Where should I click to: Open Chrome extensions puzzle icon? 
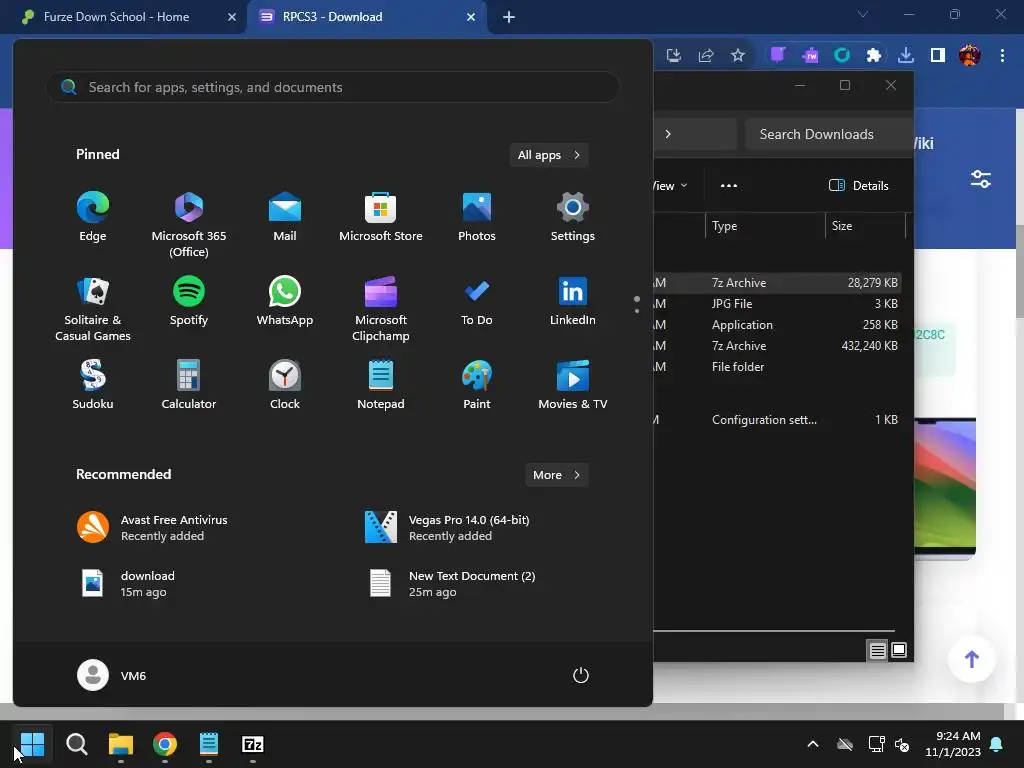click(x=874, y=56)
